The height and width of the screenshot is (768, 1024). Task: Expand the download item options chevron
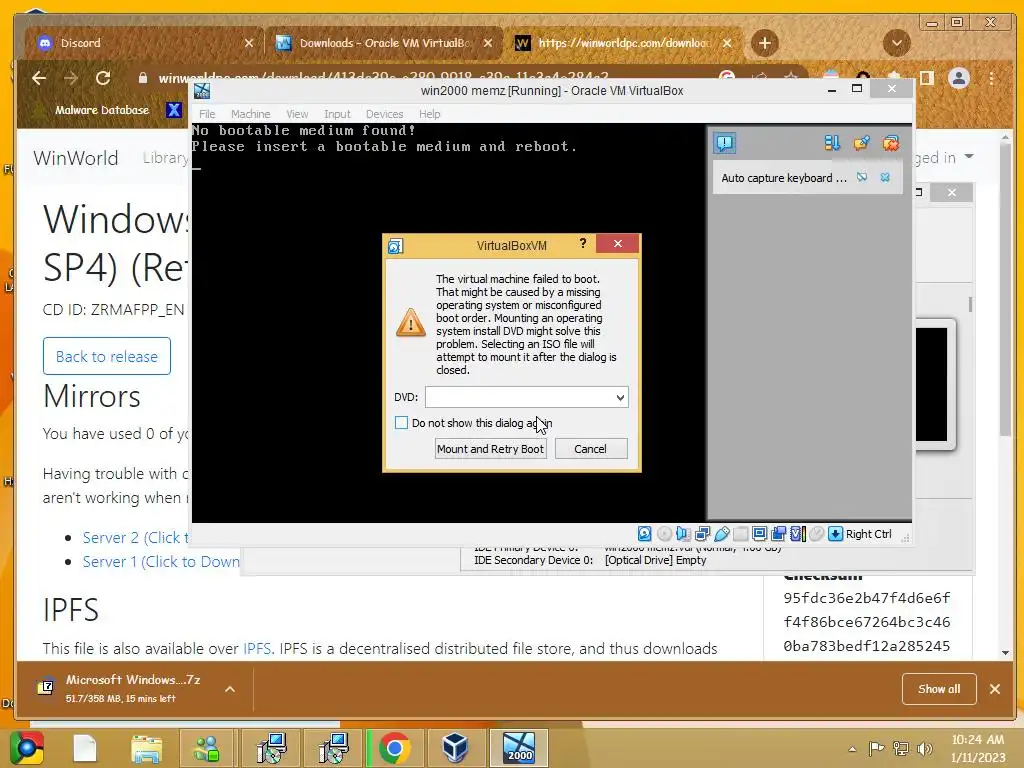(230, 689)
